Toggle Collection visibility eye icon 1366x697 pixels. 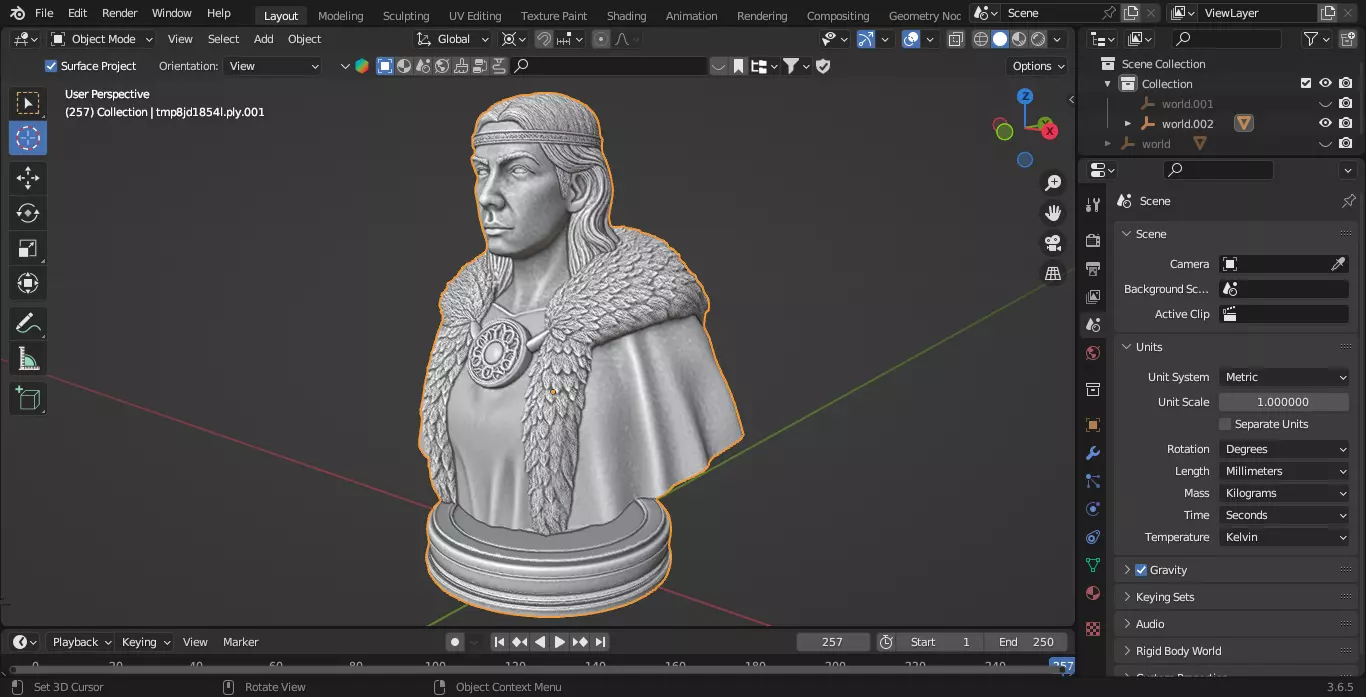pyautogui.click(x=1325, y=84)
